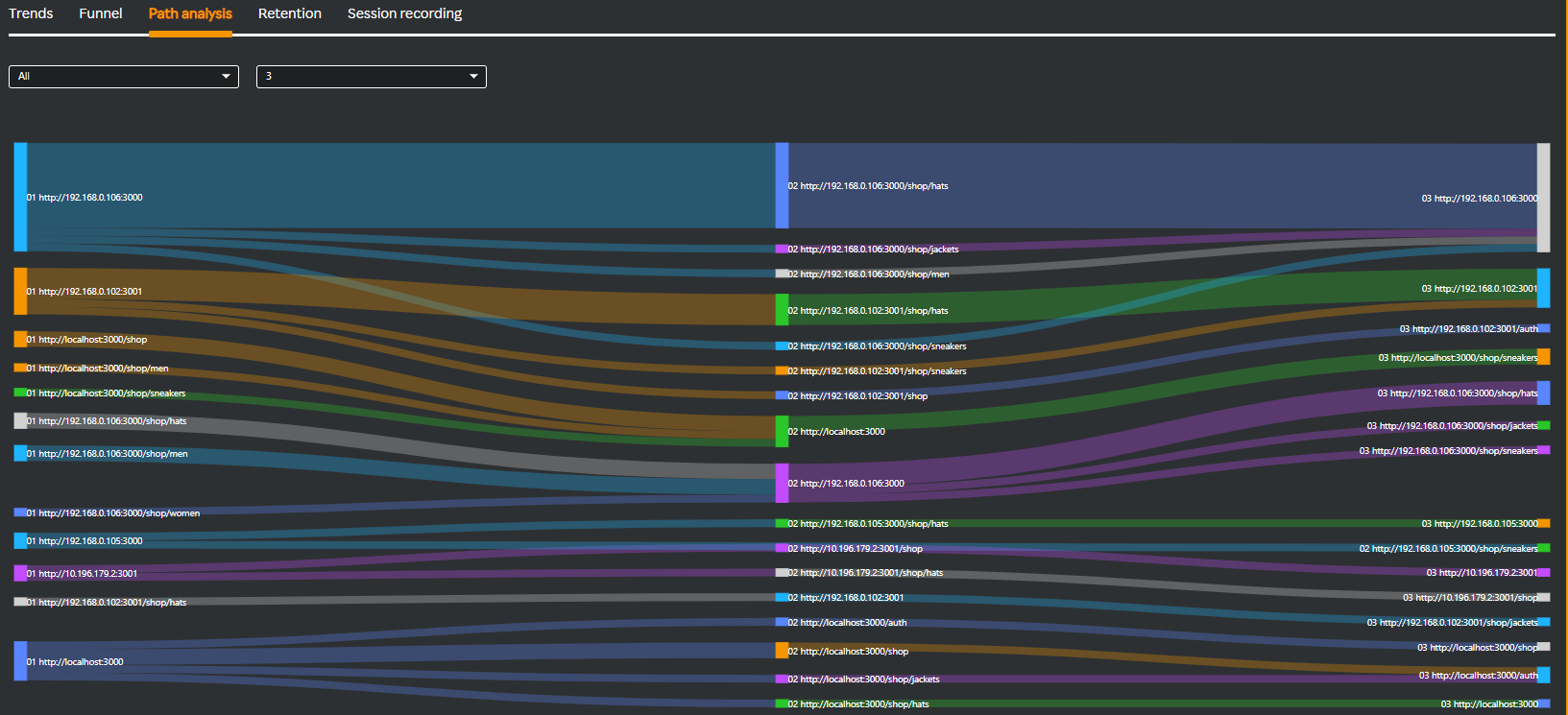Select 02 http://192.168.0.106:3000/shop/sneakers label

(x=878, y=346)
